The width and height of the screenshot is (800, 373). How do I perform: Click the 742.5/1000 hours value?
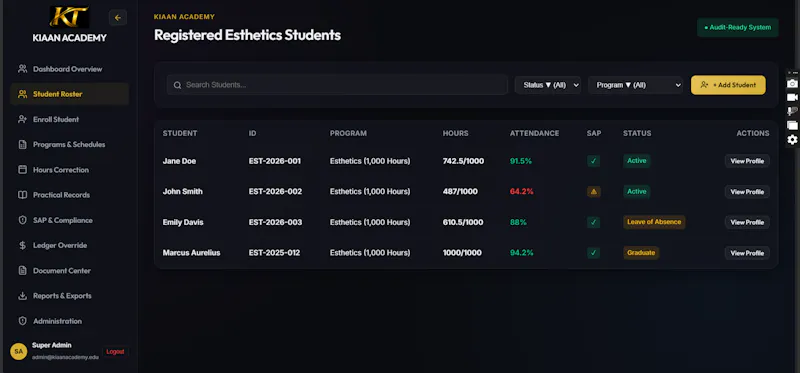click(463, 161)
